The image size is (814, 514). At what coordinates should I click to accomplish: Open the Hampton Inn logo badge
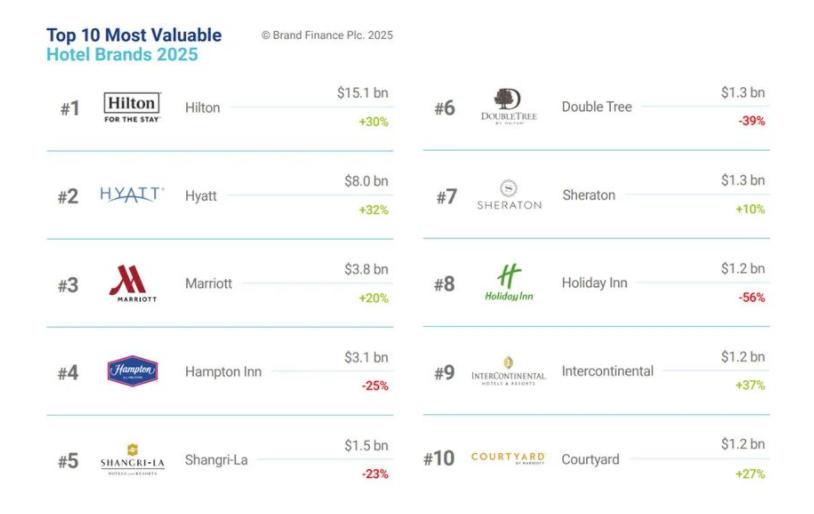point(132,372)
